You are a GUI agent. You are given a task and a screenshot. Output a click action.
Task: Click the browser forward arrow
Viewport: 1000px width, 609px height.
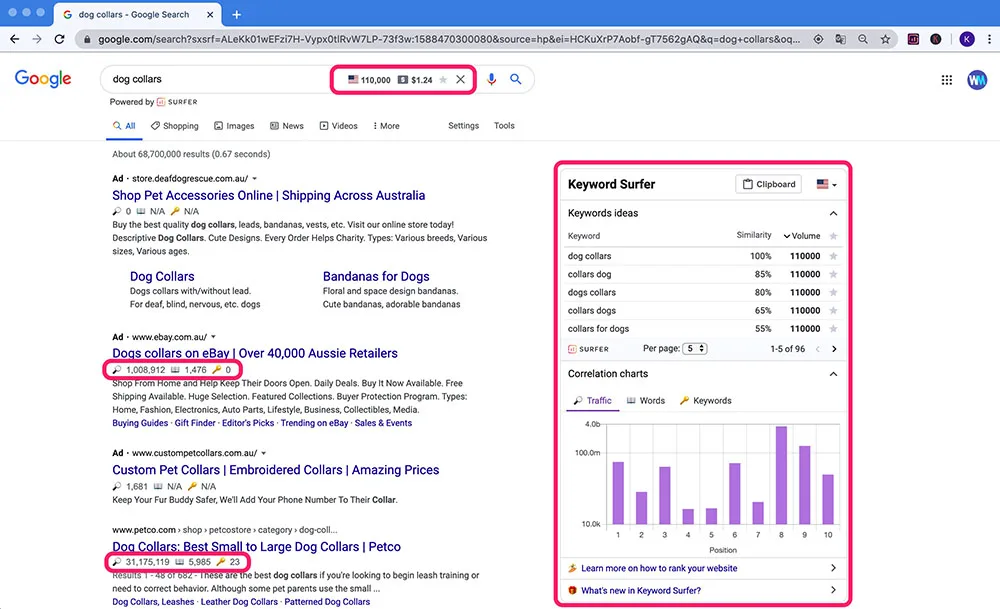tap(37, 40)
